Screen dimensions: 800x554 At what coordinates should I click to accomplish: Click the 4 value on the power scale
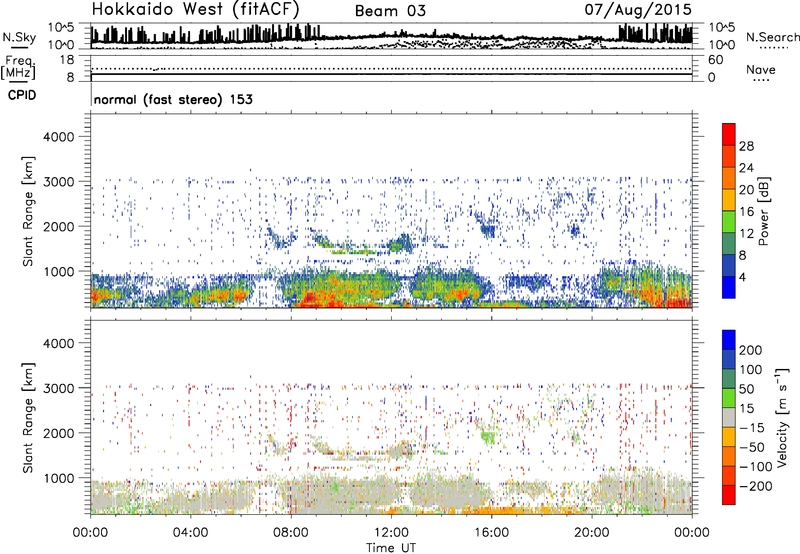pos(742,277)
